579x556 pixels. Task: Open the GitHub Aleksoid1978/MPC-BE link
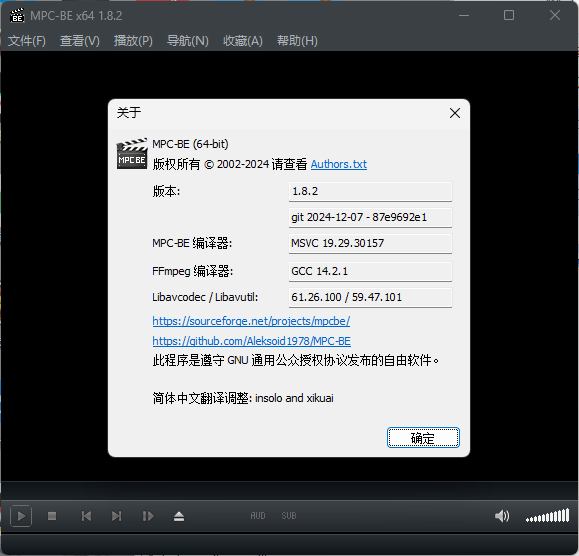[x=251, y=341]
